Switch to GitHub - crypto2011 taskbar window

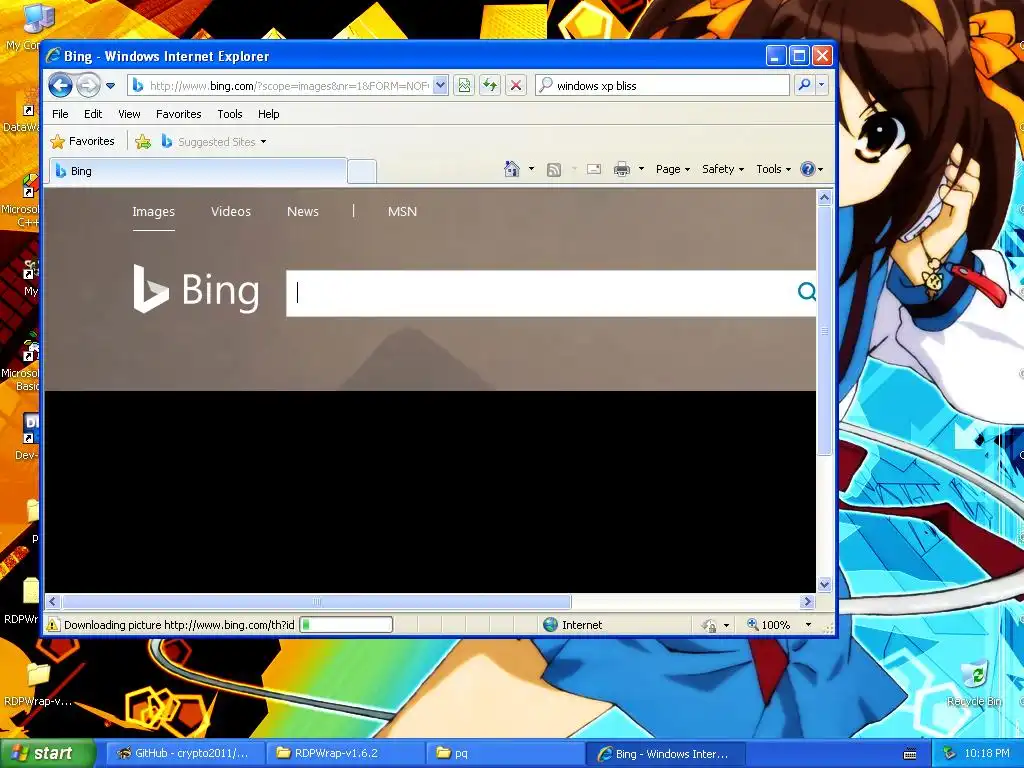pyautogui.click(x=185, y=753)
